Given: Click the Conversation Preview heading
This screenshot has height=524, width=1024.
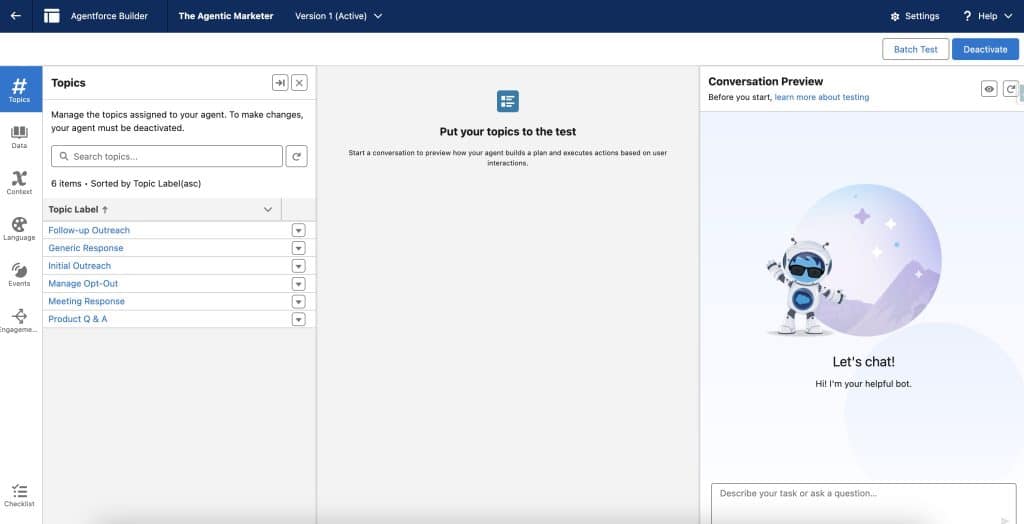Looking at the screenshot, I should coord(765,82).
